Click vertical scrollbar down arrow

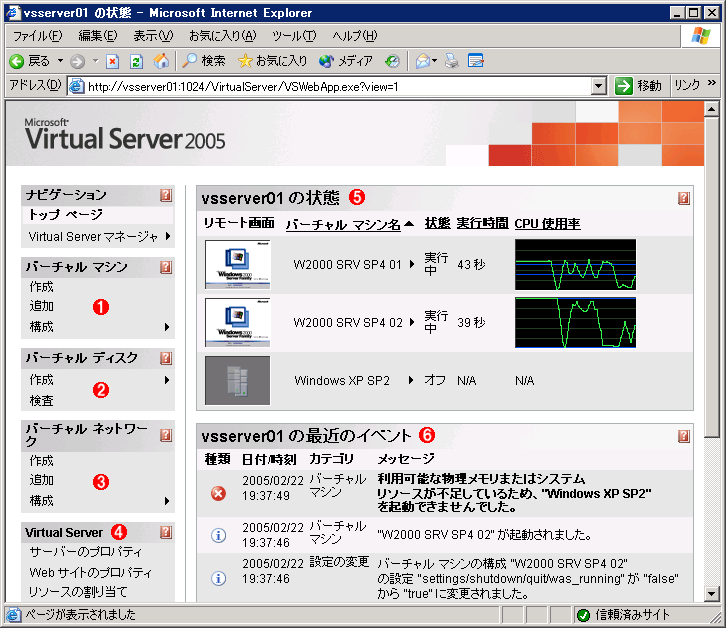711,593
